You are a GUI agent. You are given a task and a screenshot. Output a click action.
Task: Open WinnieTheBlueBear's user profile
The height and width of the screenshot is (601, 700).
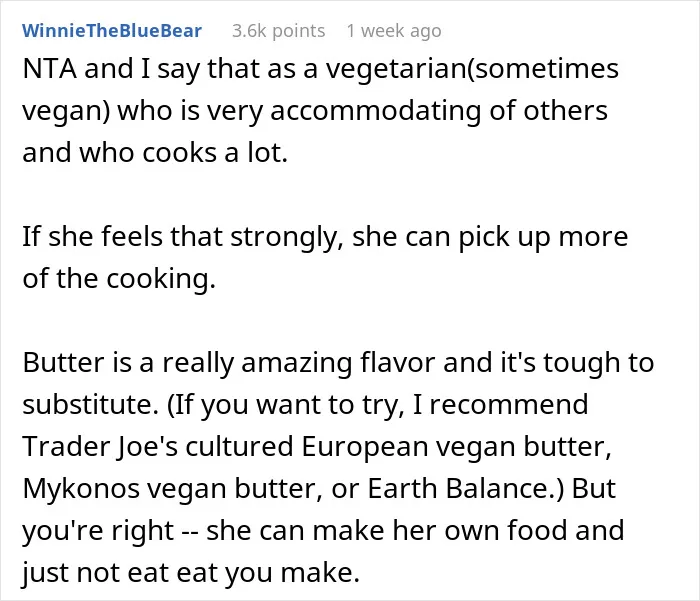(112, 31)
